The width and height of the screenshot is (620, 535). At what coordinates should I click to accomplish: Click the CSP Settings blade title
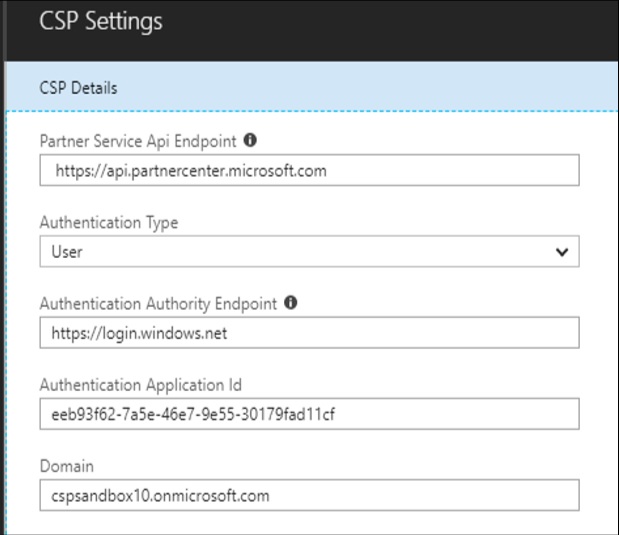101,21
